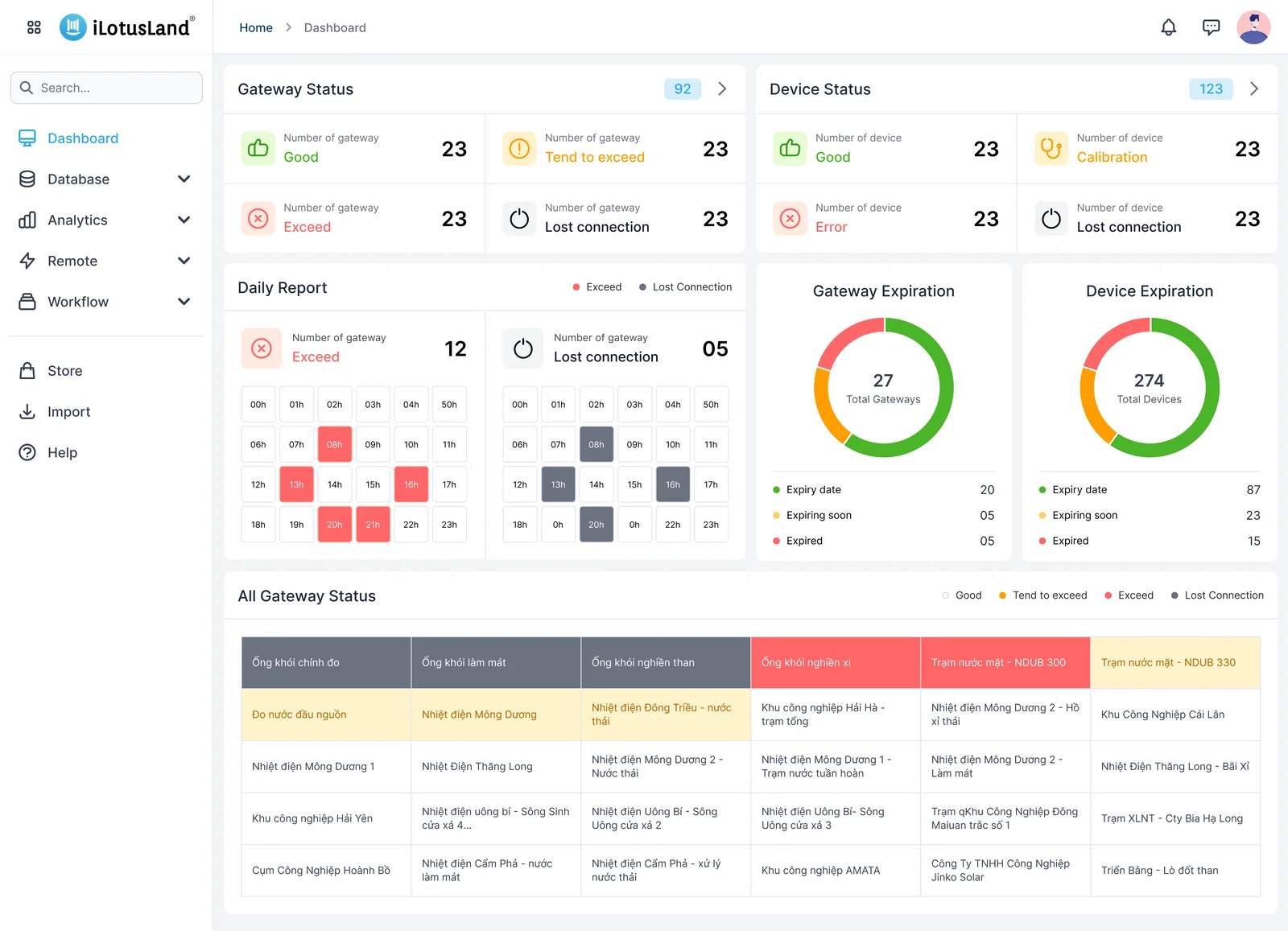Open Trạm nước mặt - NDUB 330 cell
This screenshot has height=931, width=1288.
point(1175,662)
